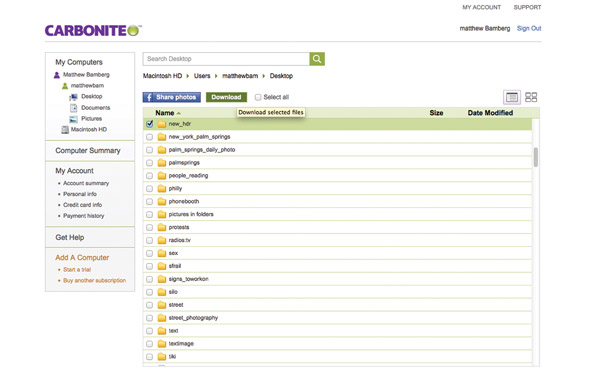Sort by Size column header
This screenshot has width=600, height=377.
pyautogui.click(x=436, y=113)
